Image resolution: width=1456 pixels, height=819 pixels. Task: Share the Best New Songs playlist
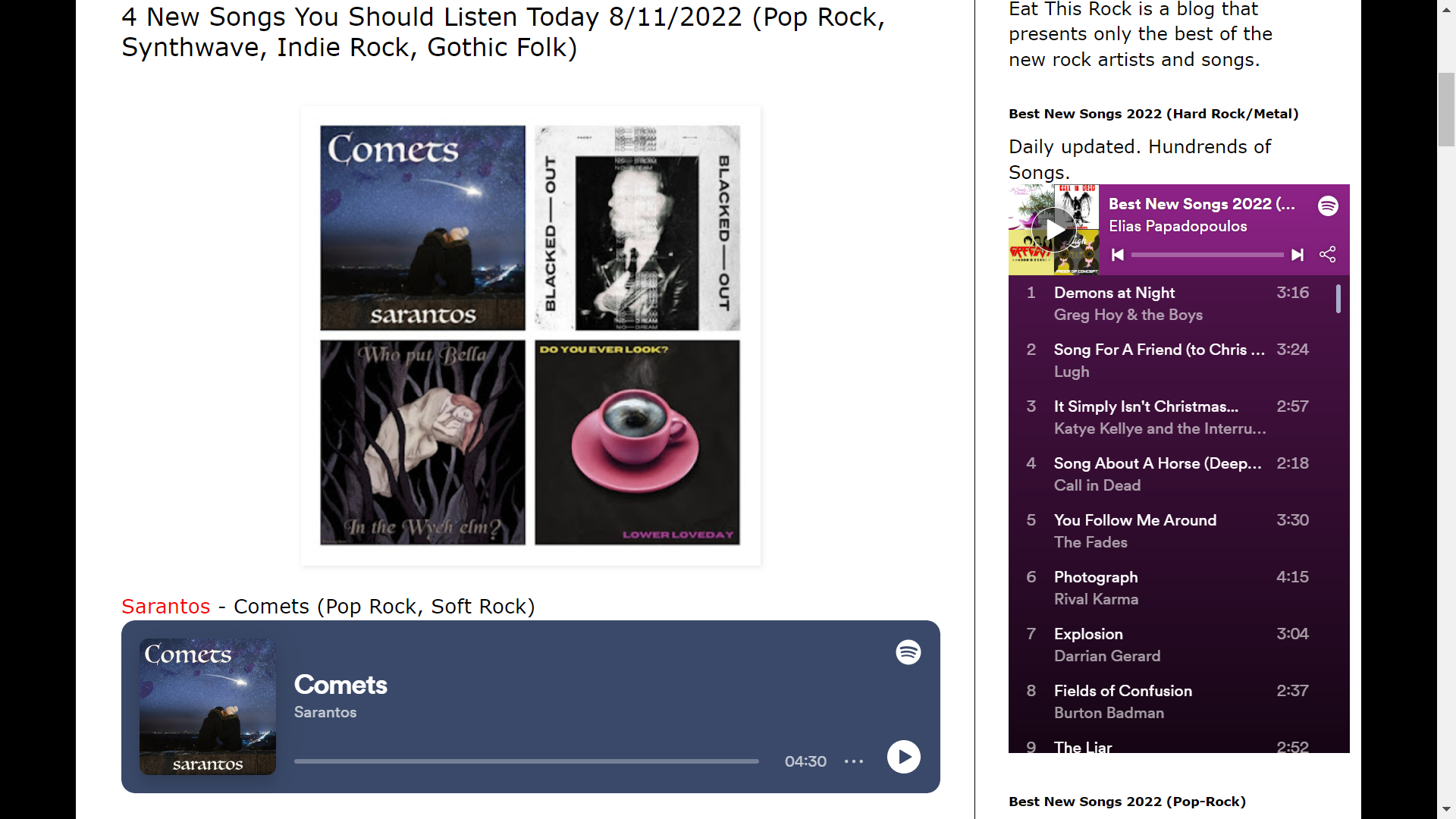pyautogui.click(x=1328, y=255)
